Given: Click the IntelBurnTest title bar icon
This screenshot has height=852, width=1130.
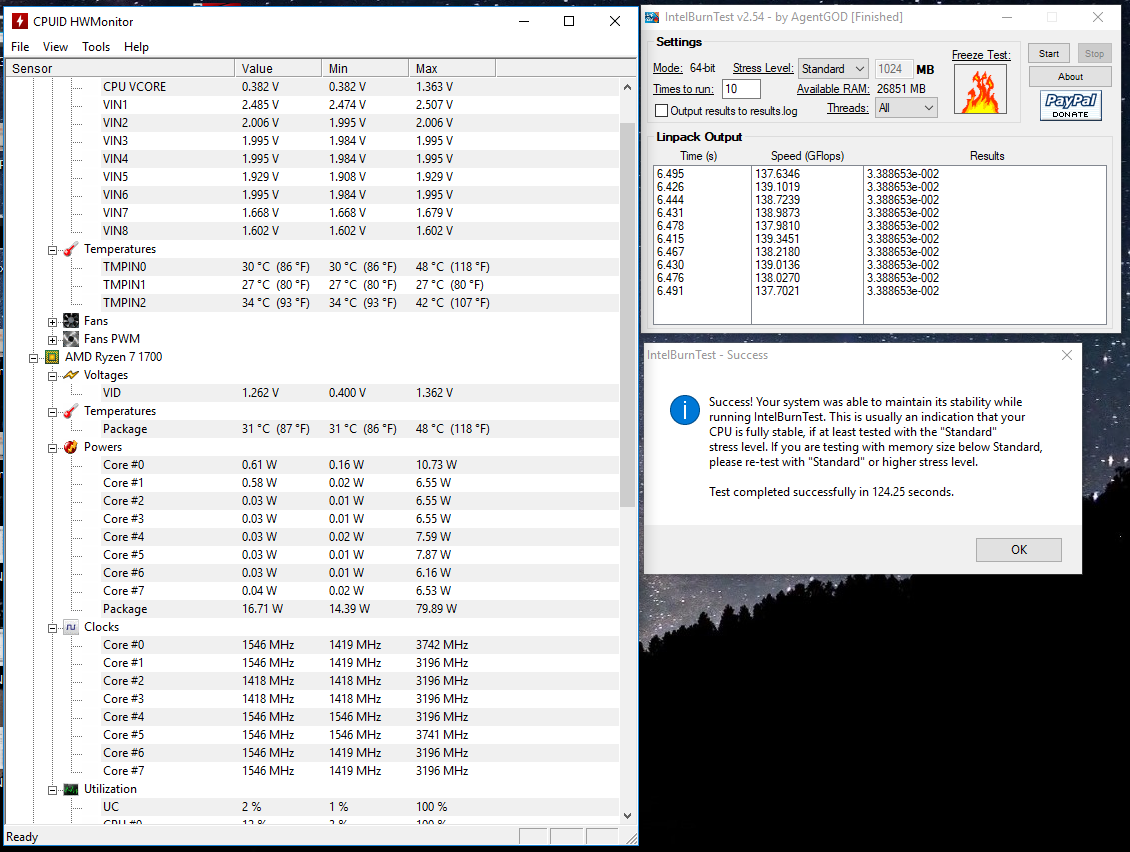Looking at the screenshot, I should 651,17.
